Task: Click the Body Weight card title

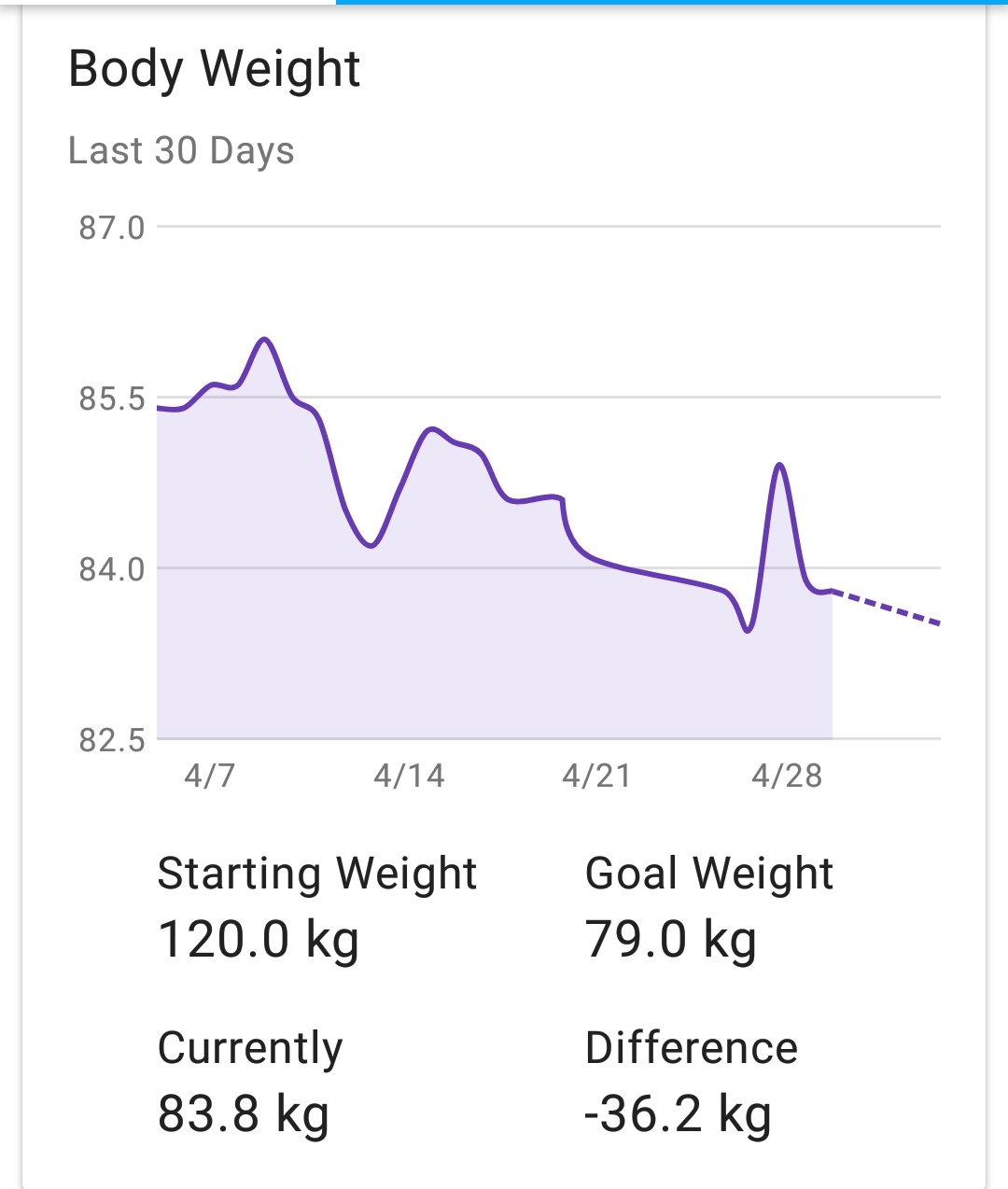Action: (x=214, y=70)
